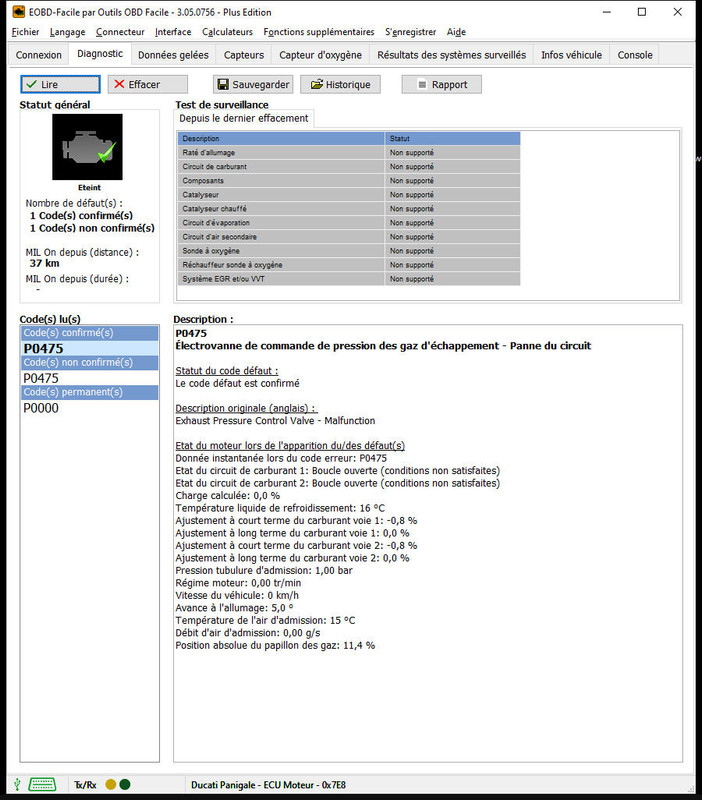This screenshot has width=702, height=800.
Task: Click the green OBD interface icon in status bar
Action: point(42,784)
